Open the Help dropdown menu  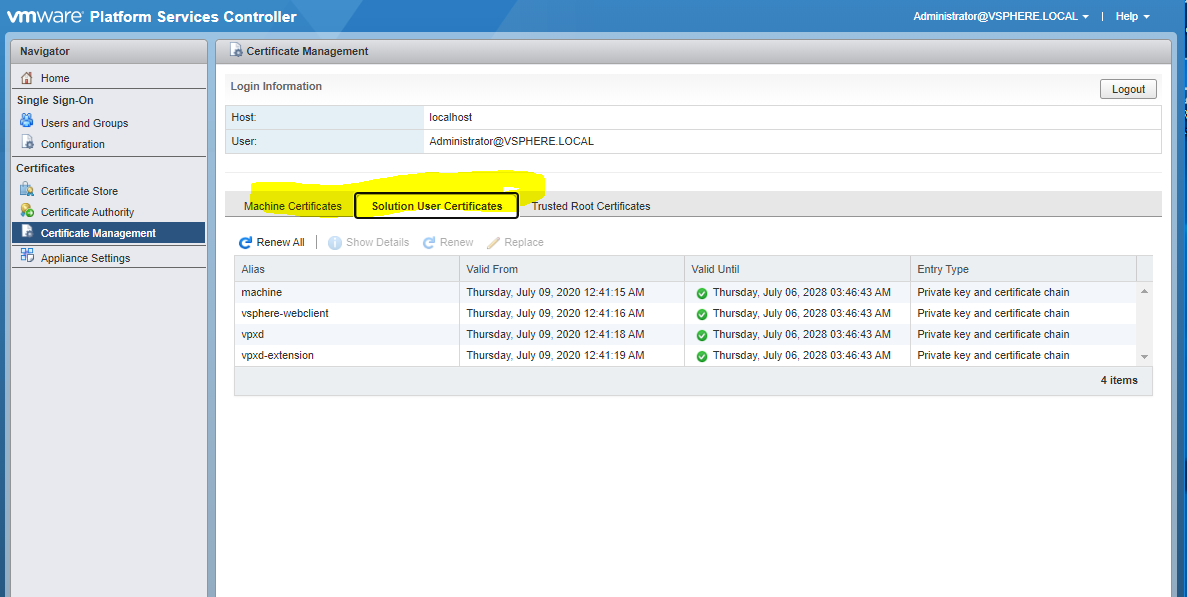(x=1132, y=16)
